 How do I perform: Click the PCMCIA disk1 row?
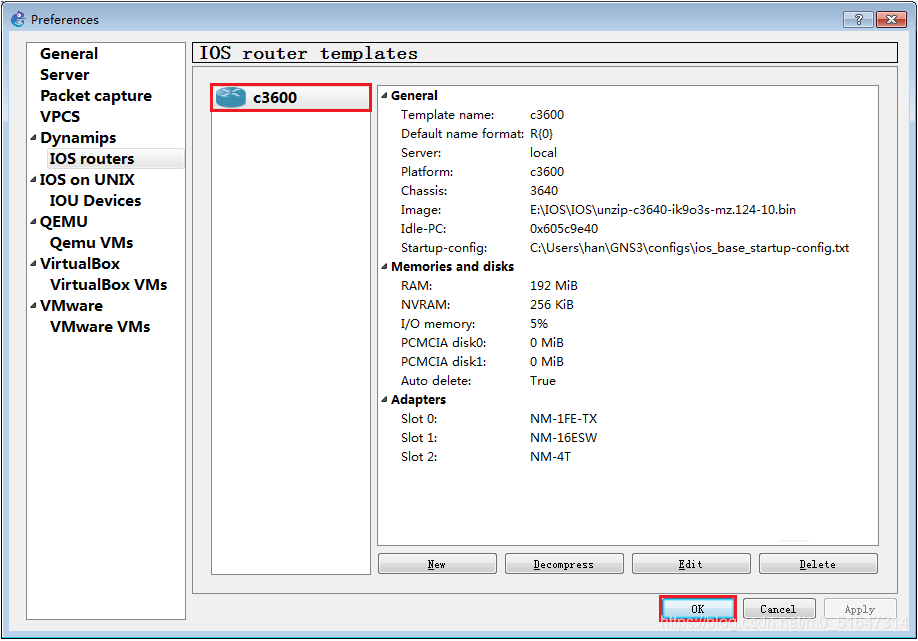point(482,362)
